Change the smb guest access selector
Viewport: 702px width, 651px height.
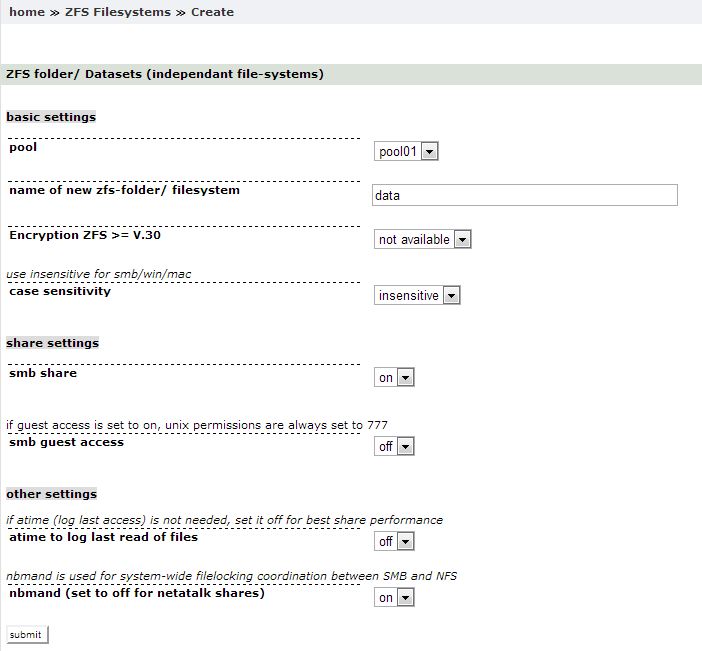tap(395, 447)
